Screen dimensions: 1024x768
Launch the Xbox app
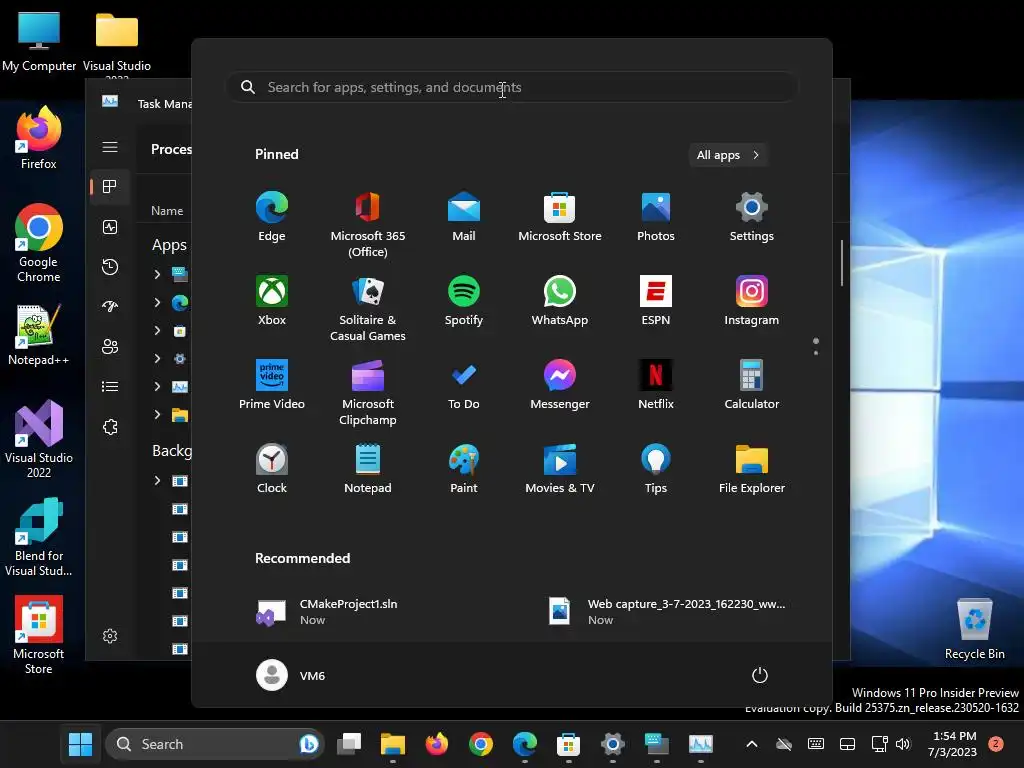[x=272, y=300]
